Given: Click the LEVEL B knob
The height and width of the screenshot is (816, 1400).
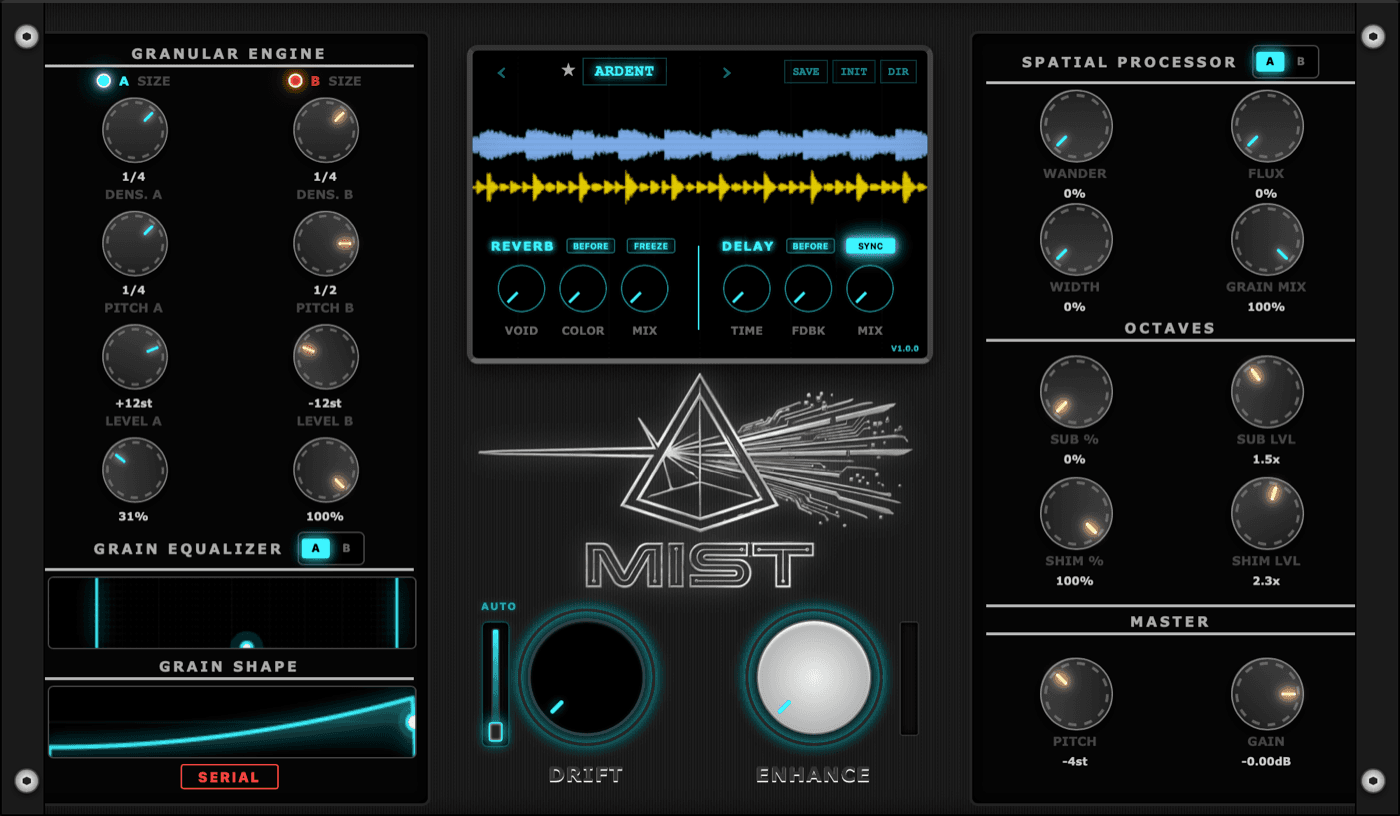Looking at the screenshot, I should point(326,470).
